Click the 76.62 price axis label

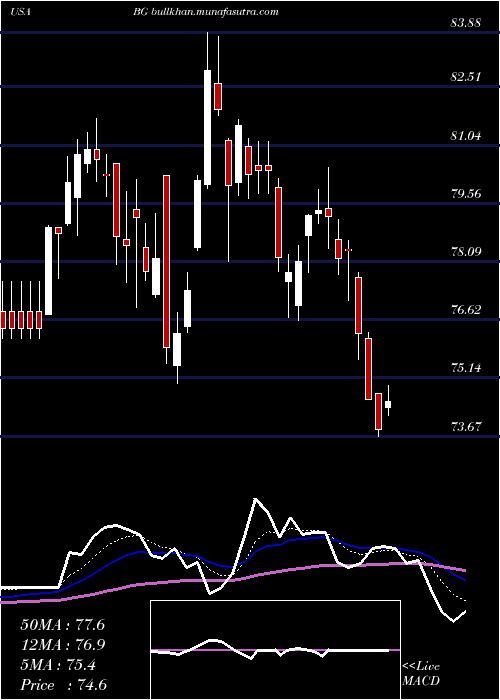coord(466,310)
